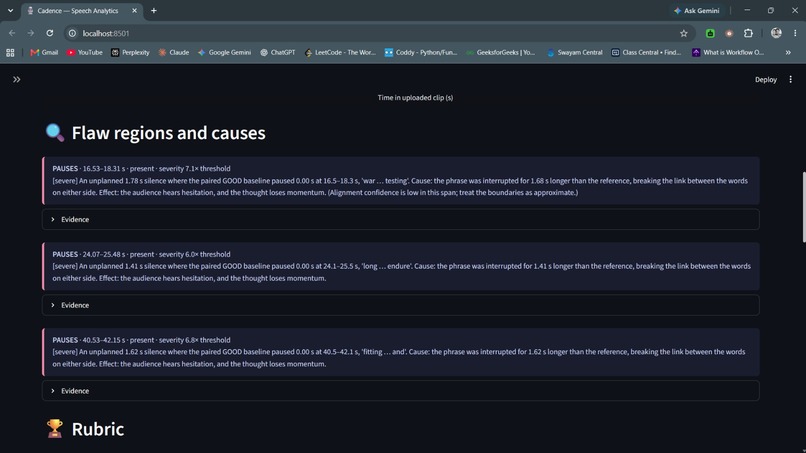Open the Extensions puzzle icon

(x=748, y=33)
